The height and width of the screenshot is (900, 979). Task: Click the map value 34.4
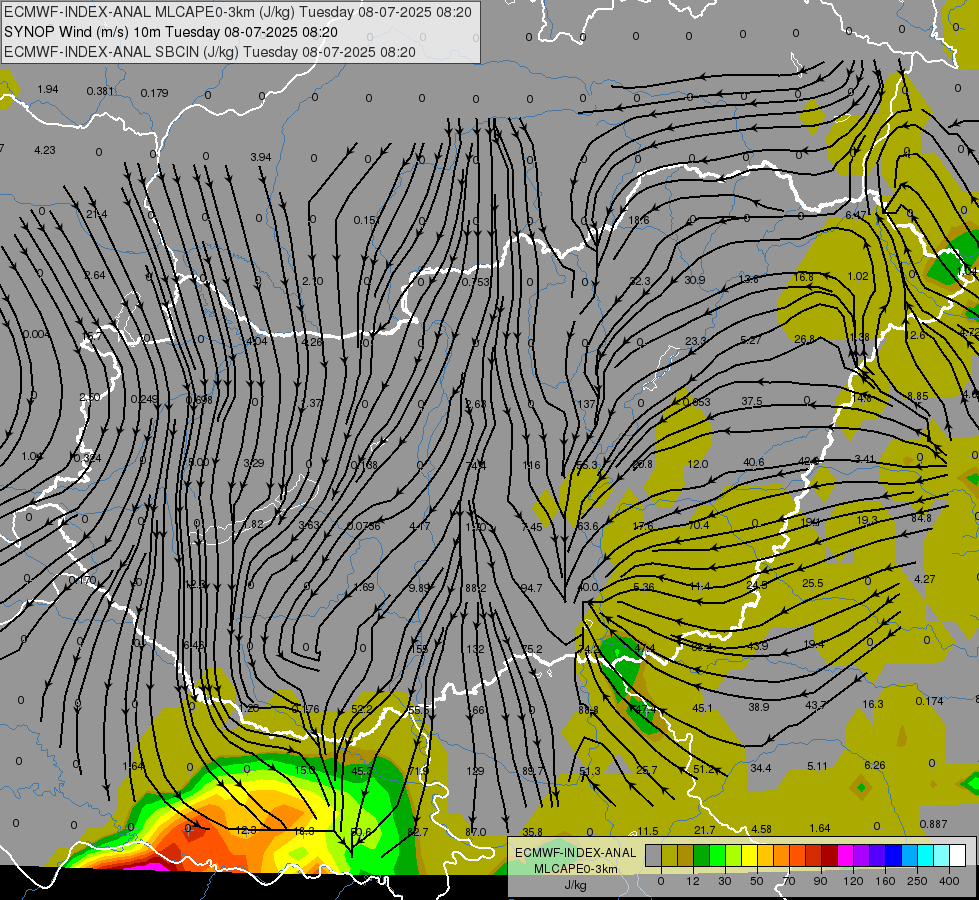coord(760,768)
